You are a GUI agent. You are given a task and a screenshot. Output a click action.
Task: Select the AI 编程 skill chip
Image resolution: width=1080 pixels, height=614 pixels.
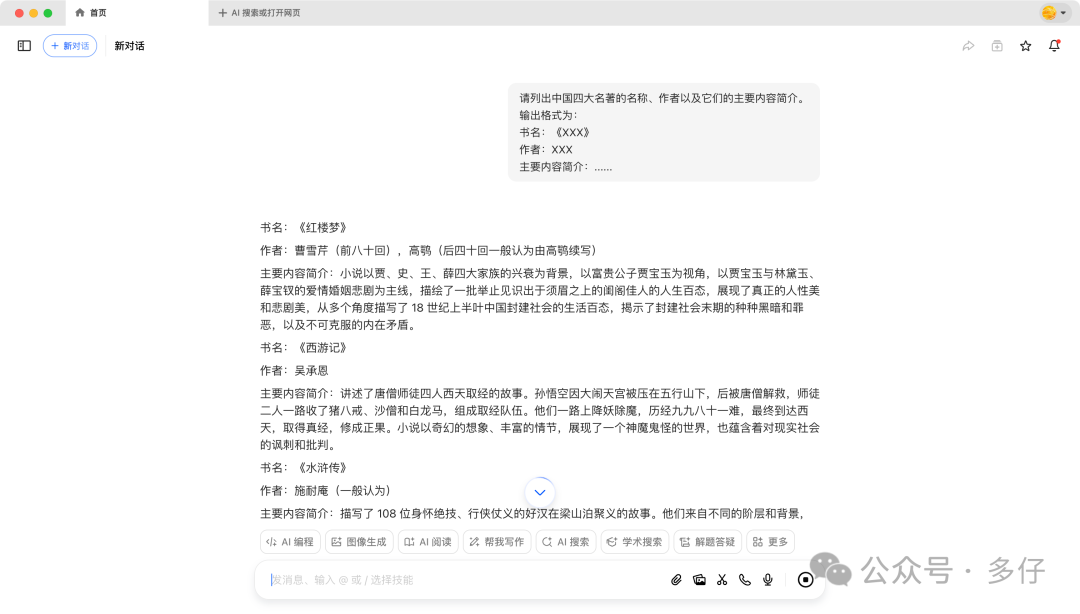point(290,542)
